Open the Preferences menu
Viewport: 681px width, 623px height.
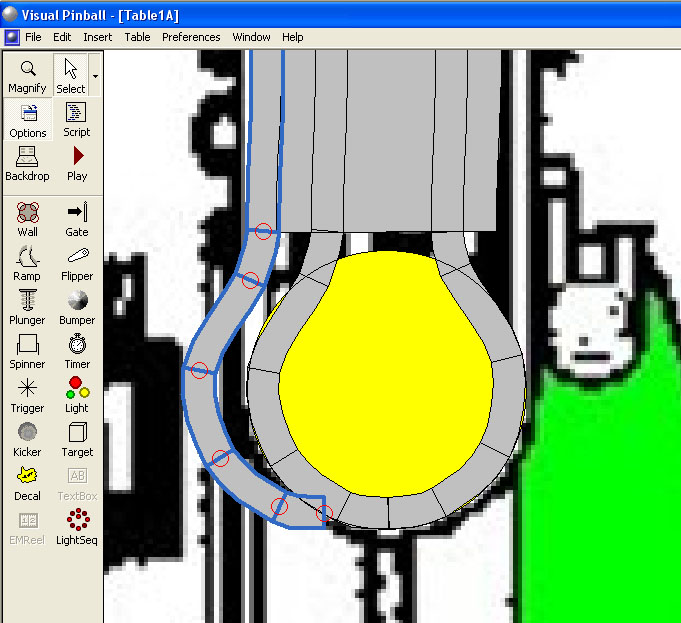[x=191, y=37]
